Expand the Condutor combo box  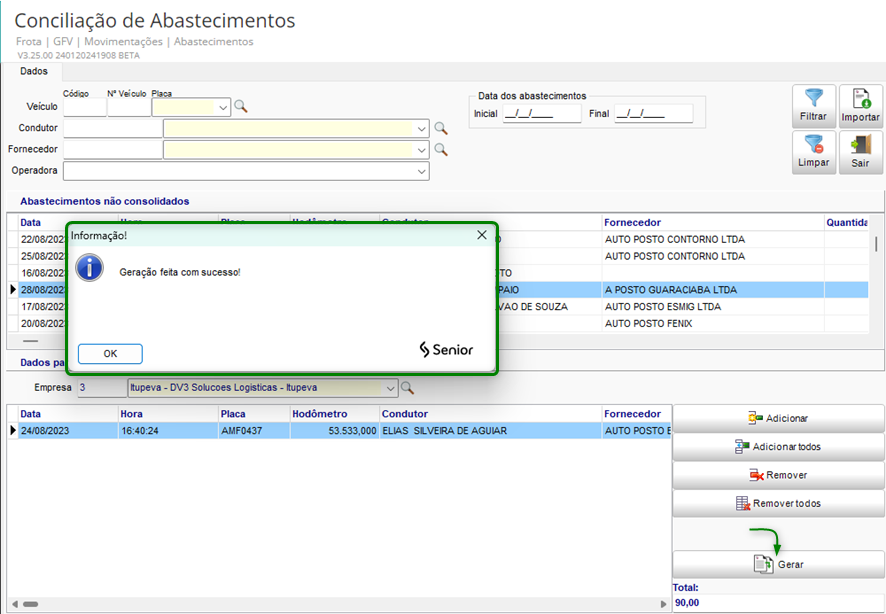coord(421,128)
